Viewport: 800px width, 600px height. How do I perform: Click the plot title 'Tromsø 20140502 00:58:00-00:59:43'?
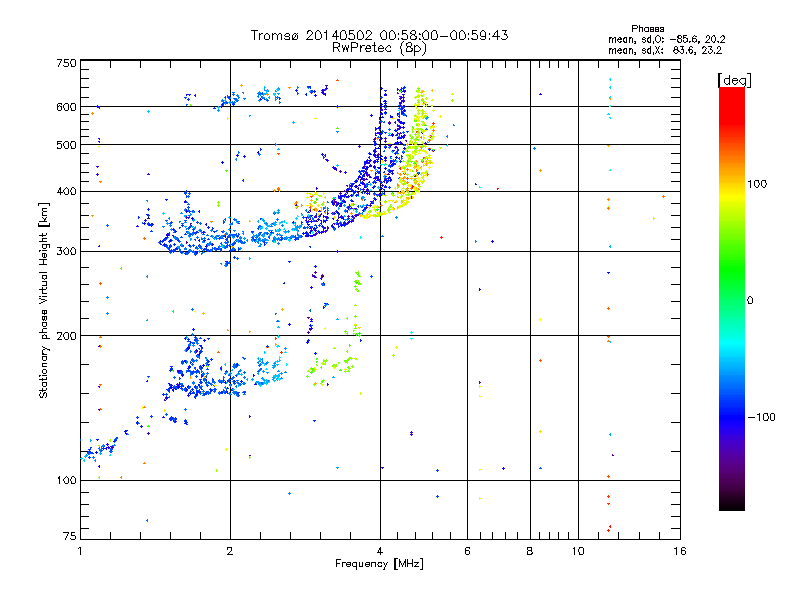[x=379, y=35]
